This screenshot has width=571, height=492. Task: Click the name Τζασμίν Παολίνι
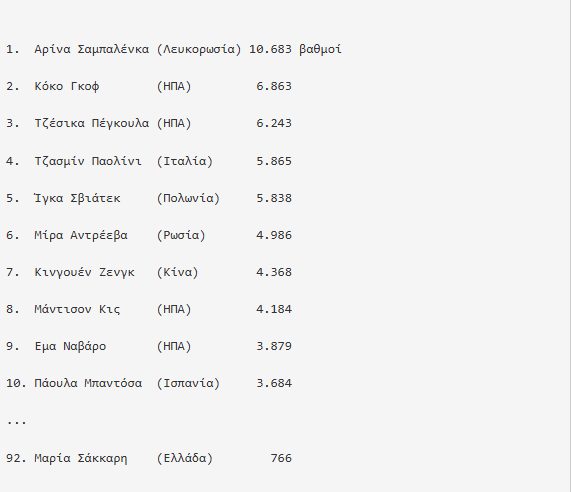pyautogui.click(x=88, y=161)
